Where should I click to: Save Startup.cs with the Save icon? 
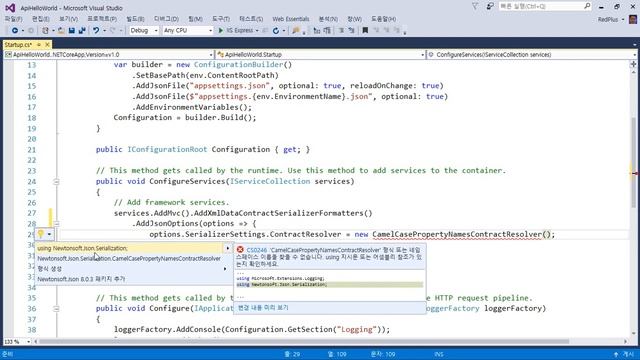pyautogui.click(x=72, y=31)
